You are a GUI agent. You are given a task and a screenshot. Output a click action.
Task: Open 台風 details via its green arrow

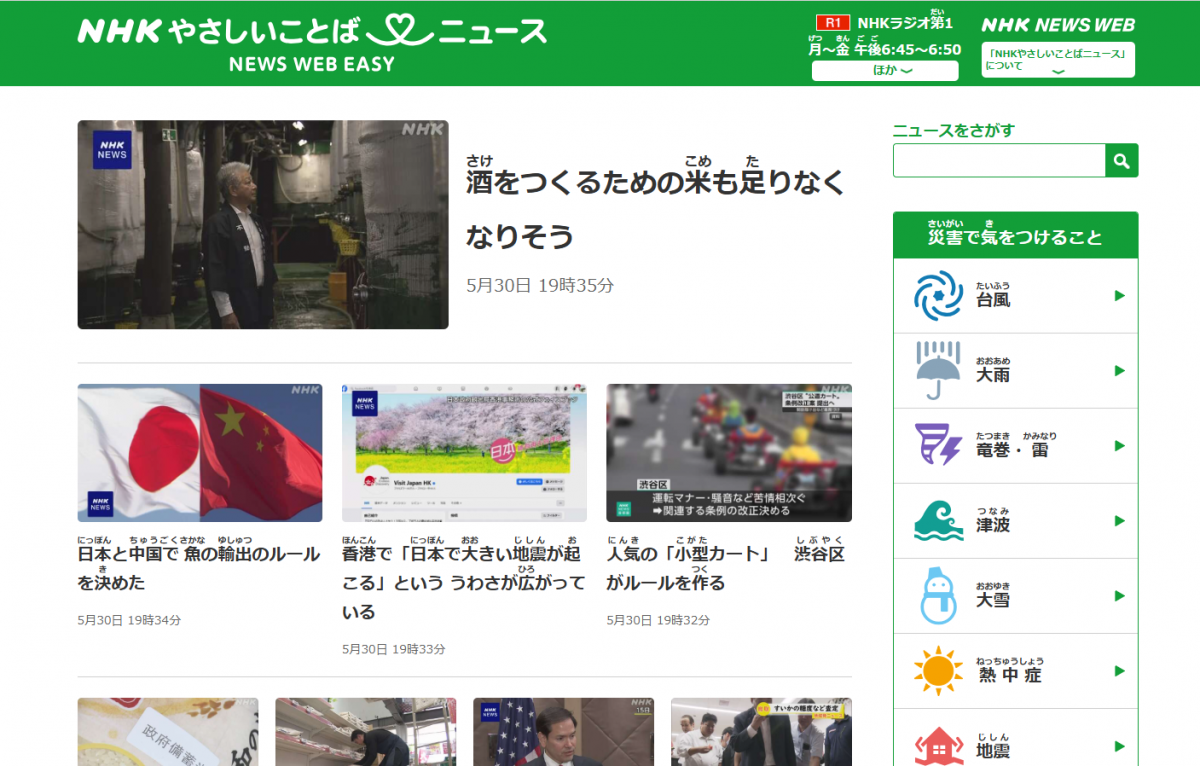[1120, 295]
